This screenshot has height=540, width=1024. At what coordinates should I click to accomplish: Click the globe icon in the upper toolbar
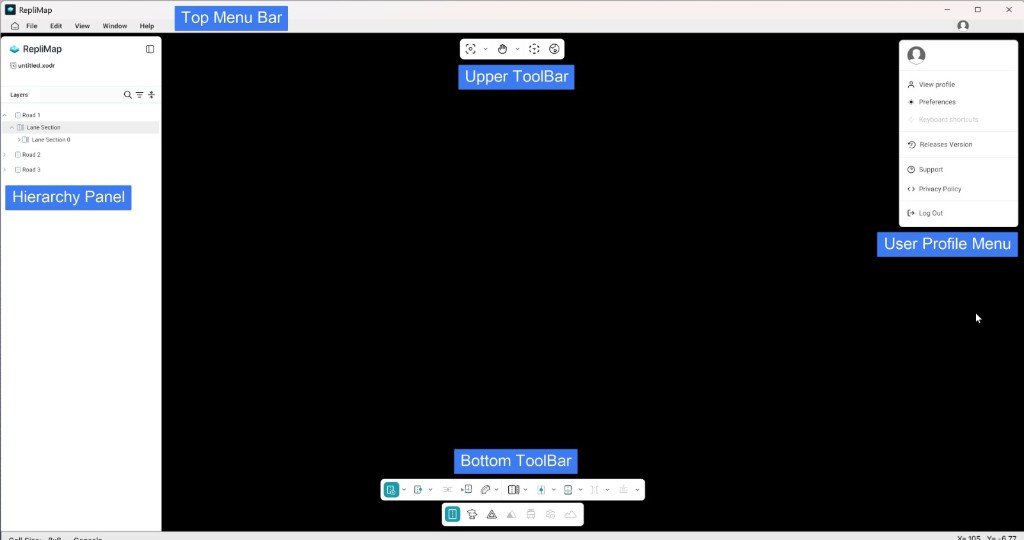(x=554, y=49)
